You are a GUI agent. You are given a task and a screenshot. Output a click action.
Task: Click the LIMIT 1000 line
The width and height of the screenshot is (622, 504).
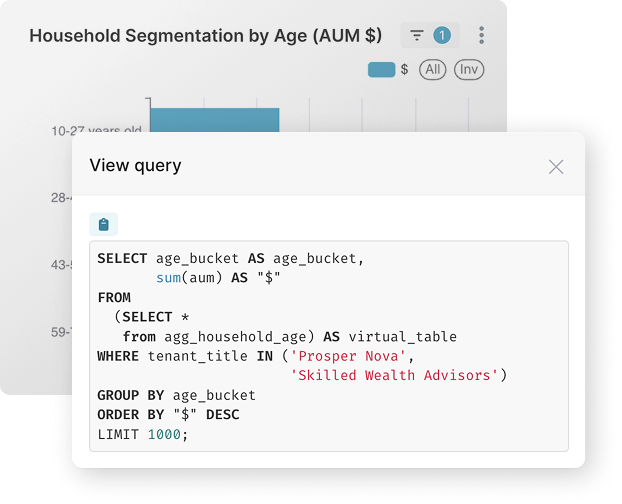pos(142,433)
